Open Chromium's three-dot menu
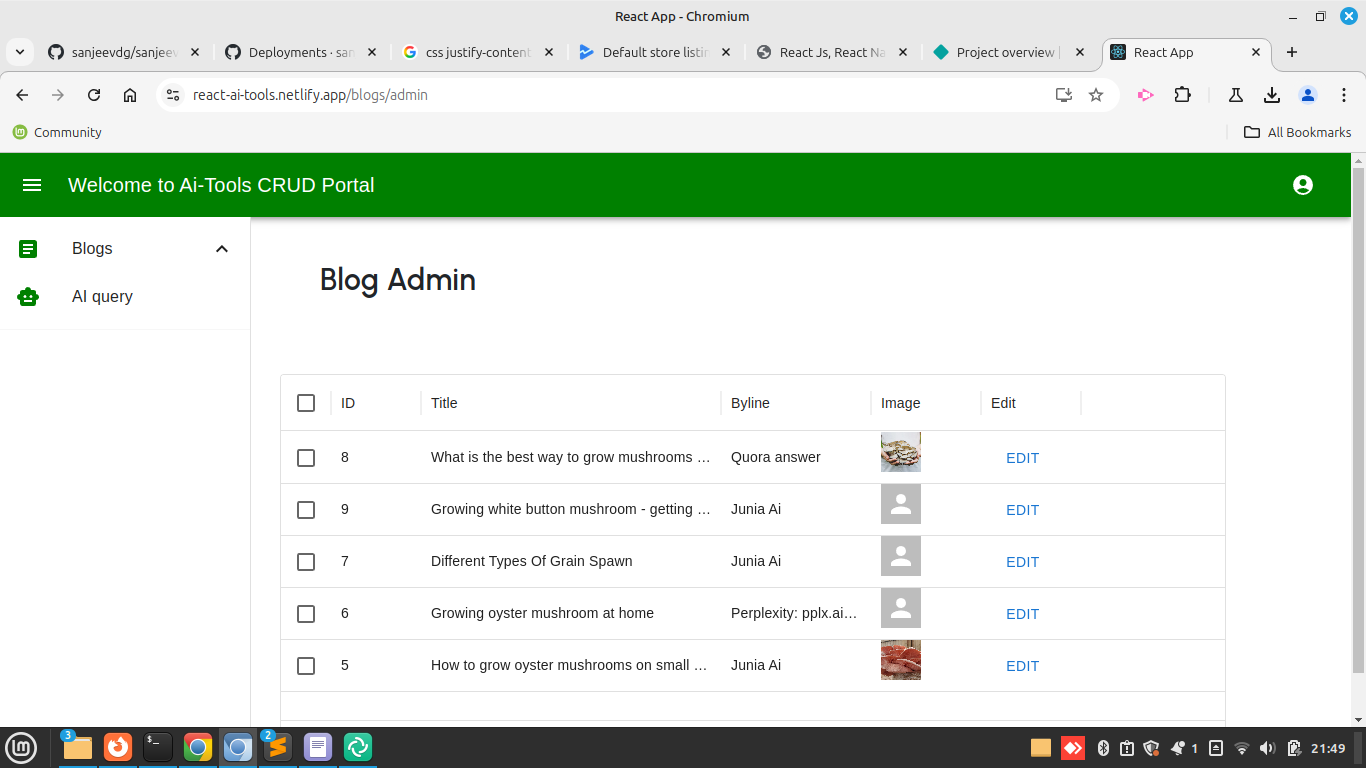1366x768 pixels. [x=1344, y=94]
